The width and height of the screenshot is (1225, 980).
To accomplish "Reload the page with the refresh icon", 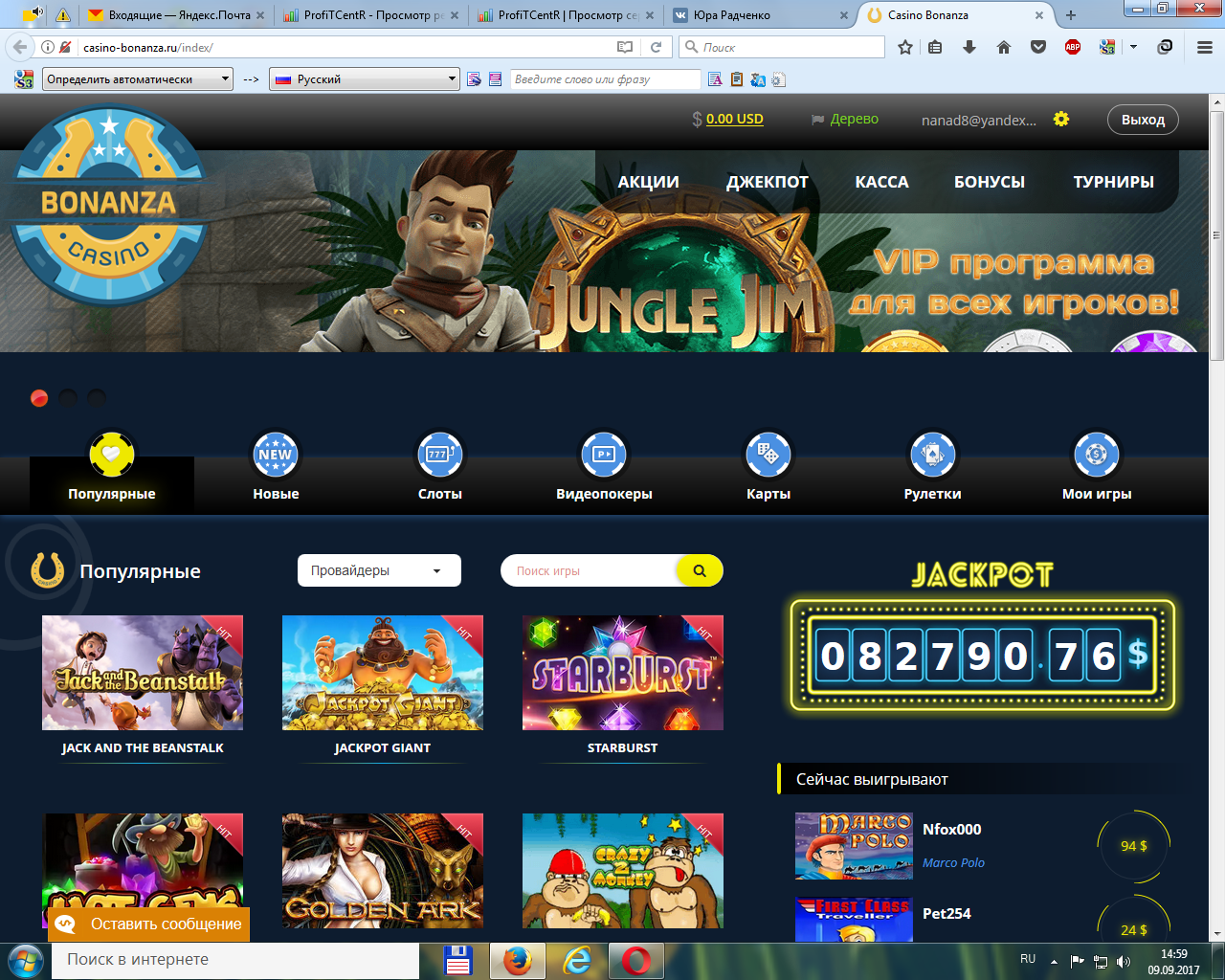I will coord(656,47).
